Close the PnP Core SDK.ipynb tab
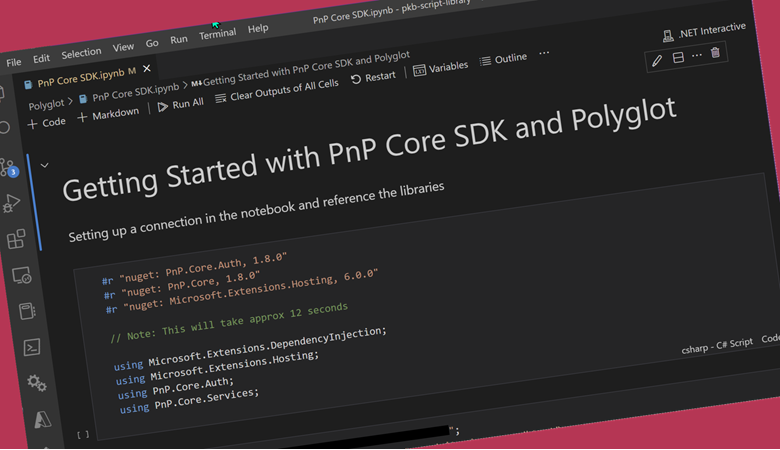Screen dimensions: 780x450 point(147,69)
